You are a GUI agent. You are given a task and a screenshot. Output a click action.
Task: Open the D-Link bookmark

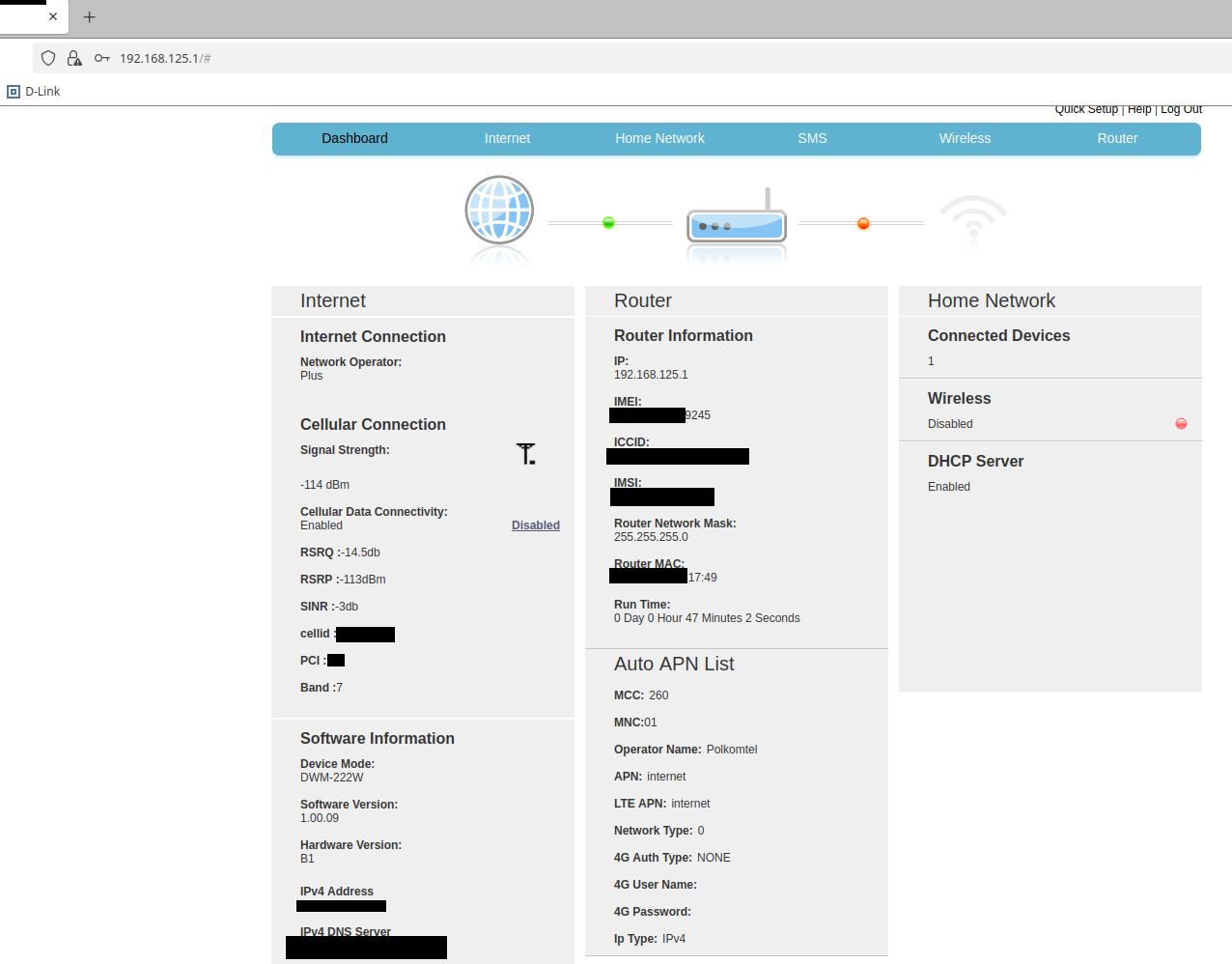click(x=34, y=92)
